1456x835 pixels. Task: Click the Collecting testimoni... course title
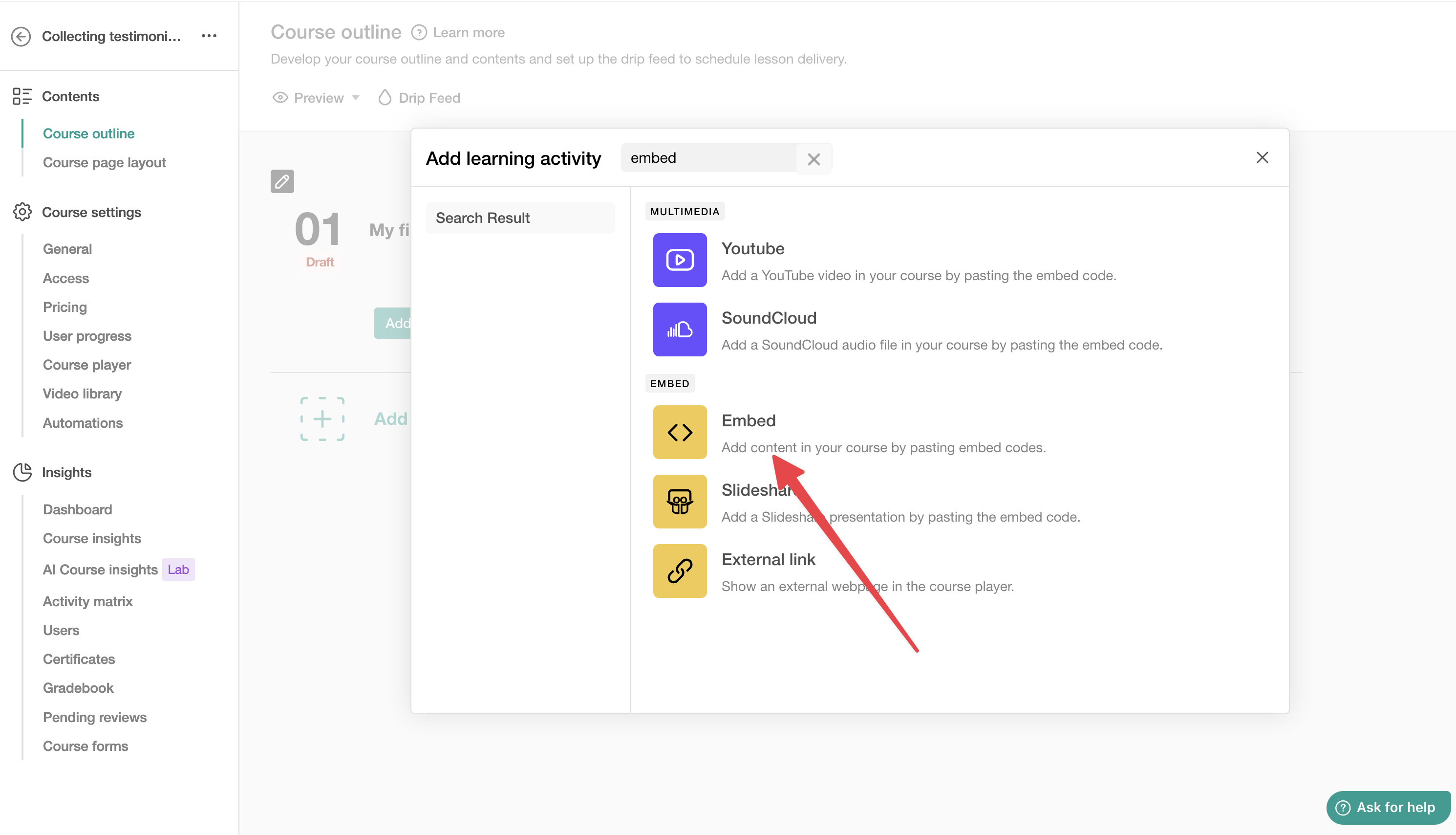(112, 36)
